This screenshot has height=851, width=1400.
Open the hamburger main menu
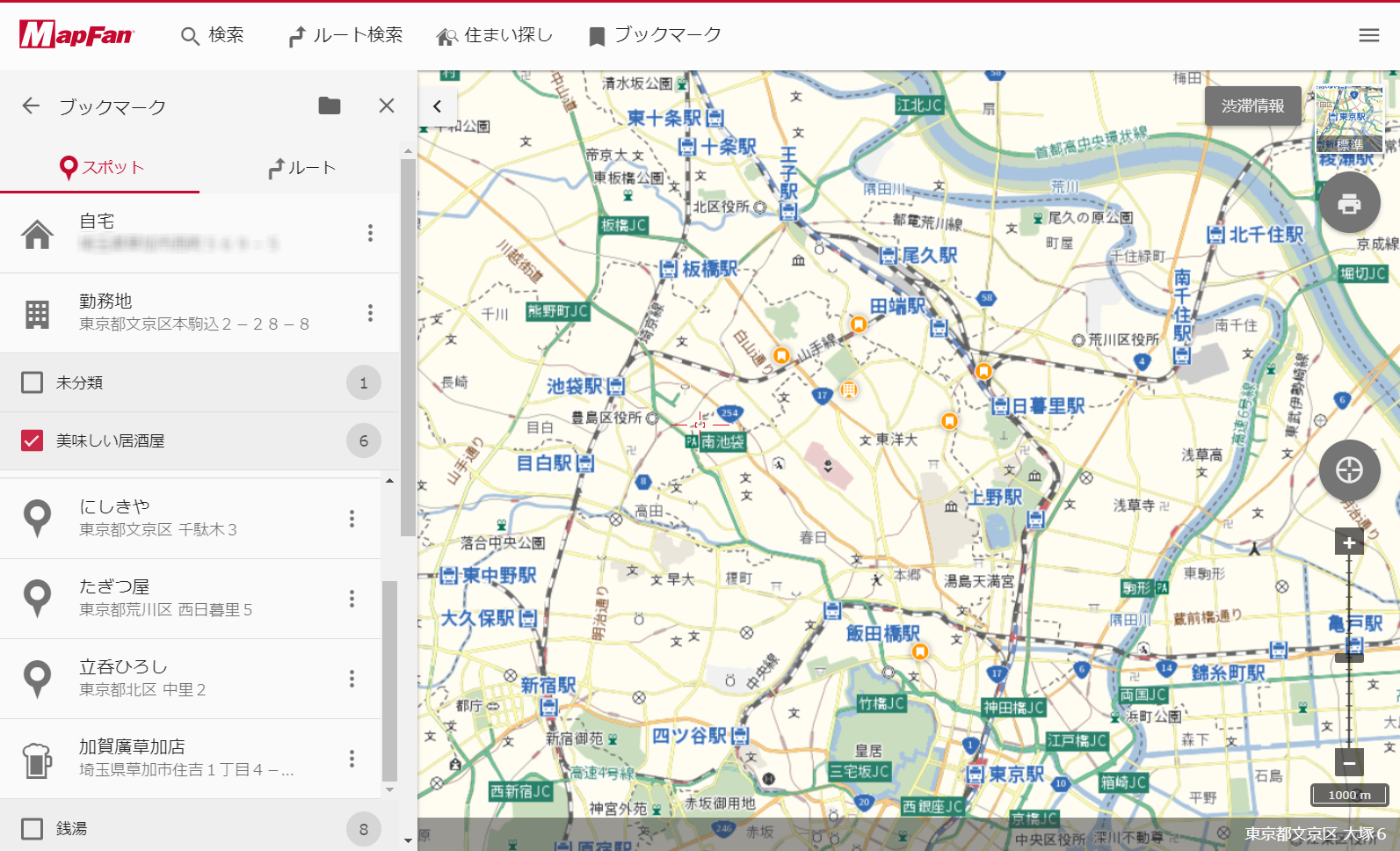click(1368, 35)
